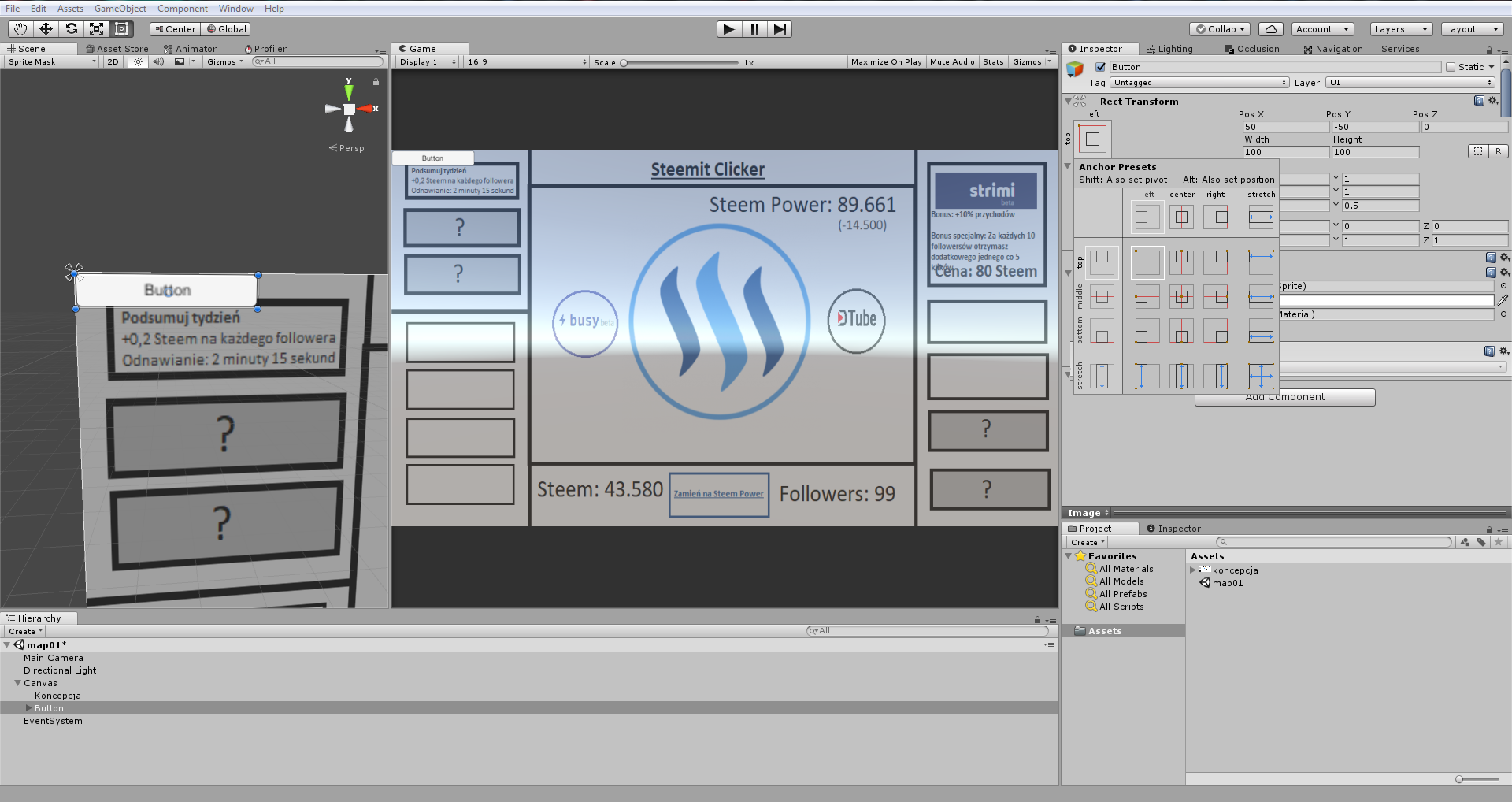The width and height of the screenshot is (1512, 802).
Task: Click the Game view Scale slider
Action: tap(680, 62)
